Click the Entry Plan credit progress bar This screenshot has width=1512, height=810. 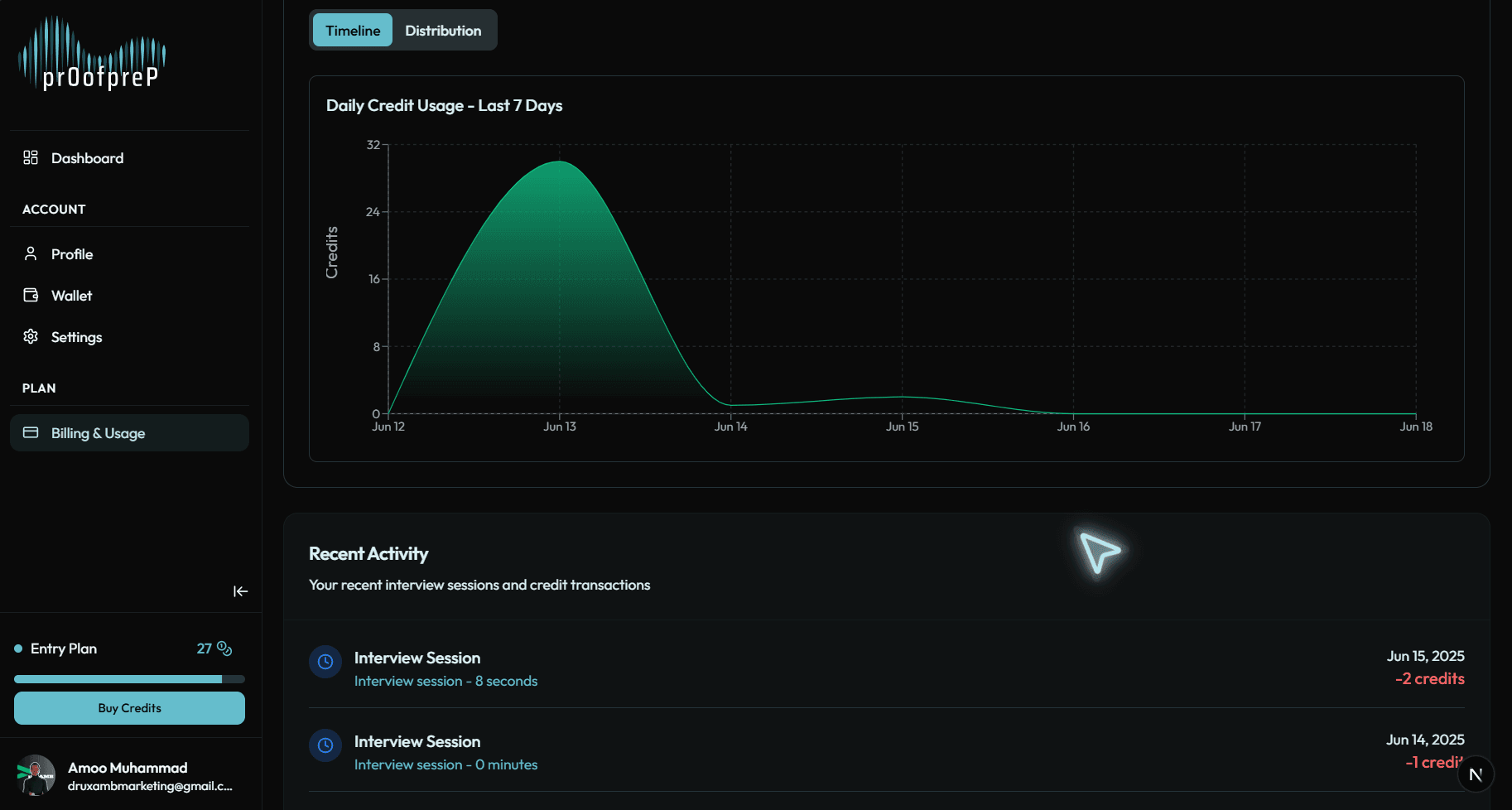129,679
